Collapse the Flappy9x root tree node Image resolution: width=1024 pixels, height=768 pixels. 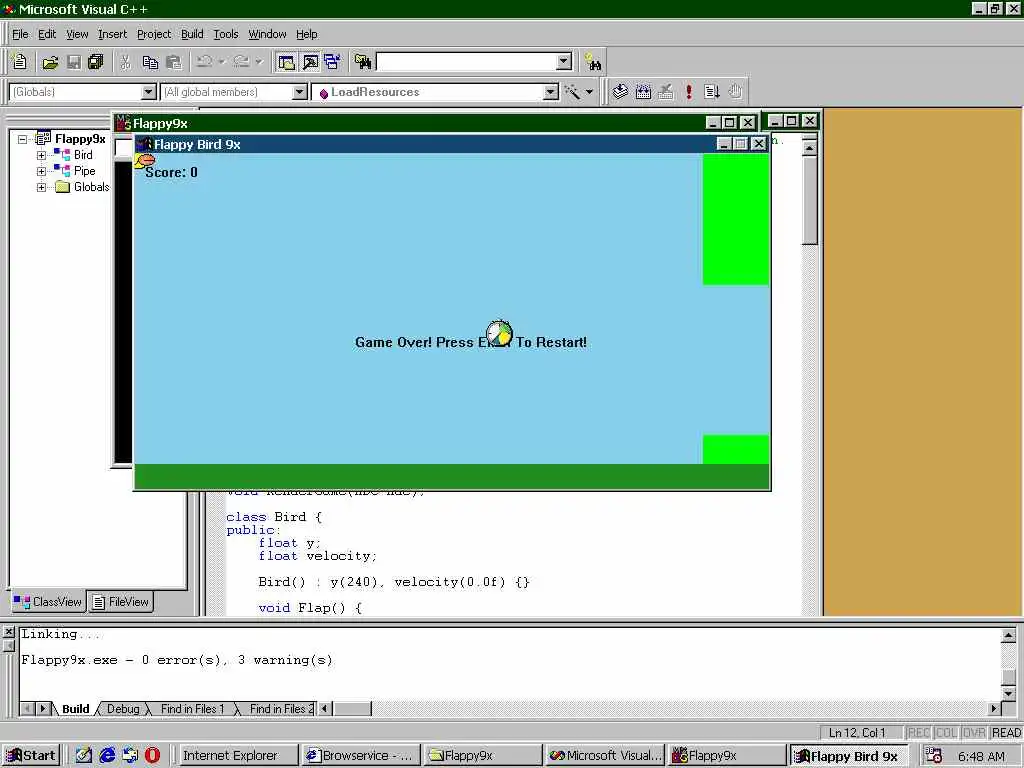coord(23,139)
